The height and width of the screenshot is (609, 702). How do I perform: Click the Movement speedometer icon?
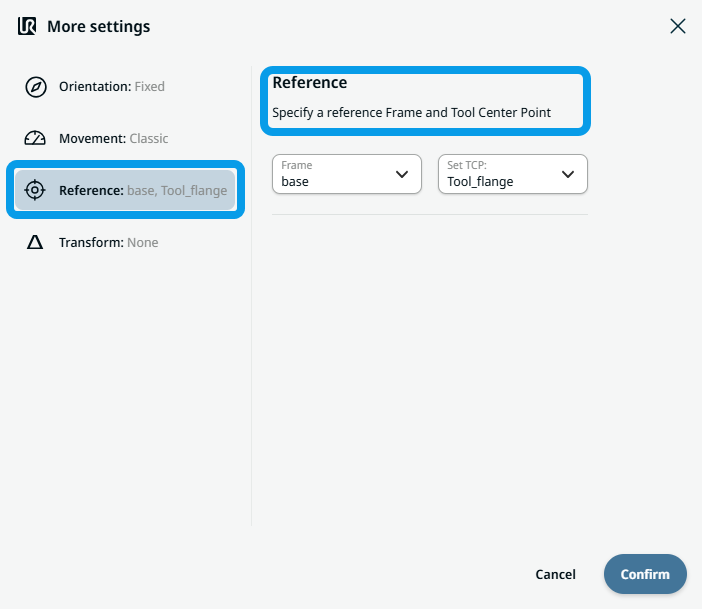35,139
